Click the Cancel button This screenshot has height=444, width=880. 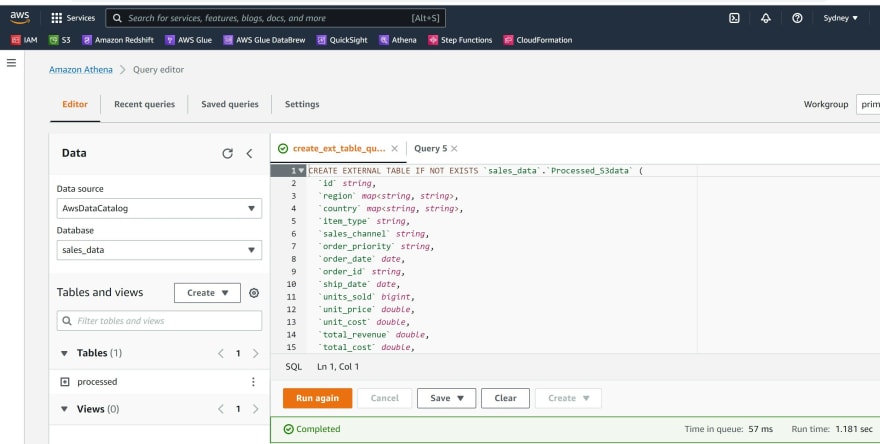click(384, 398)
